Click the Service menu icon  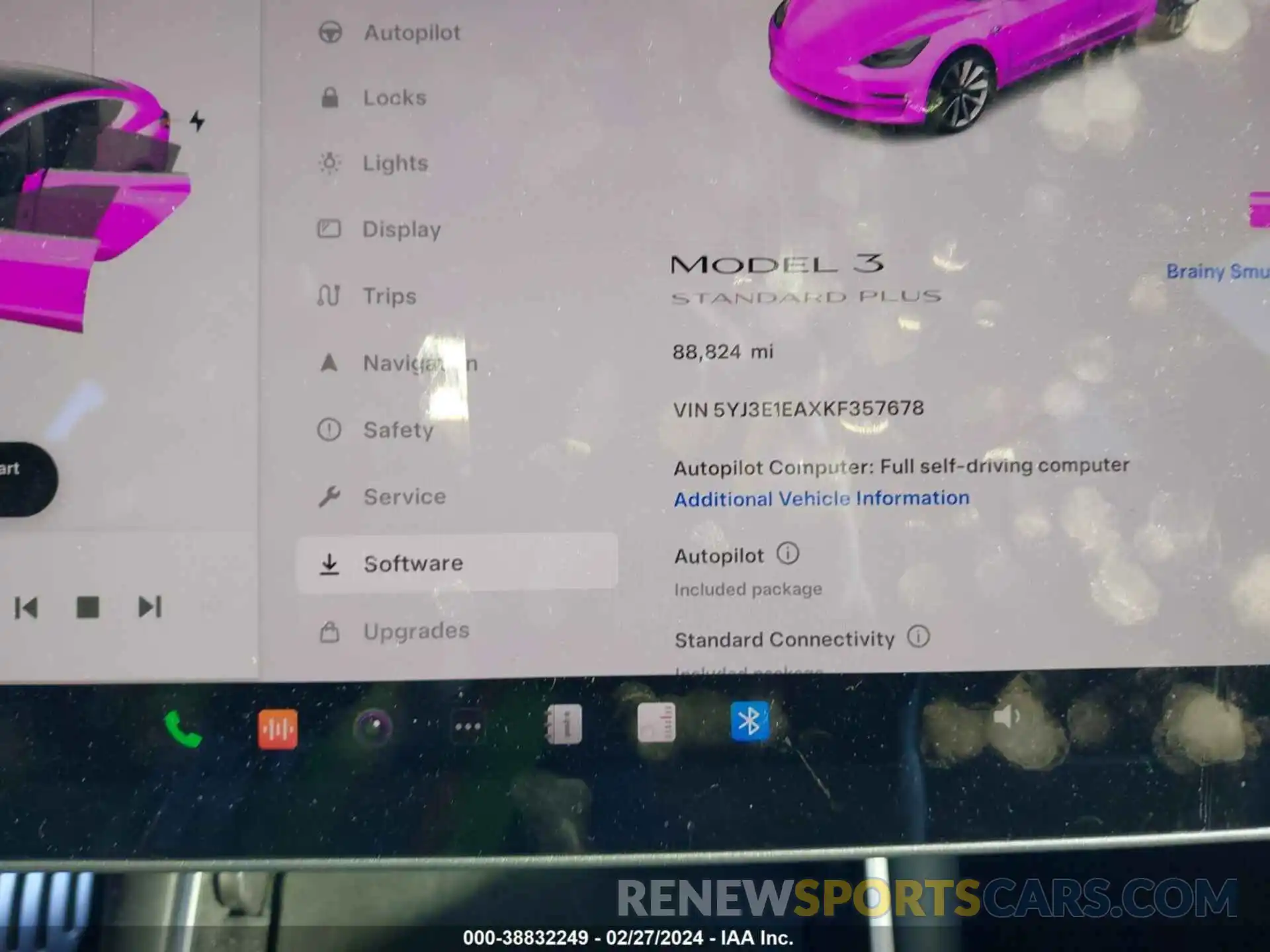click(x=330, y=496)
